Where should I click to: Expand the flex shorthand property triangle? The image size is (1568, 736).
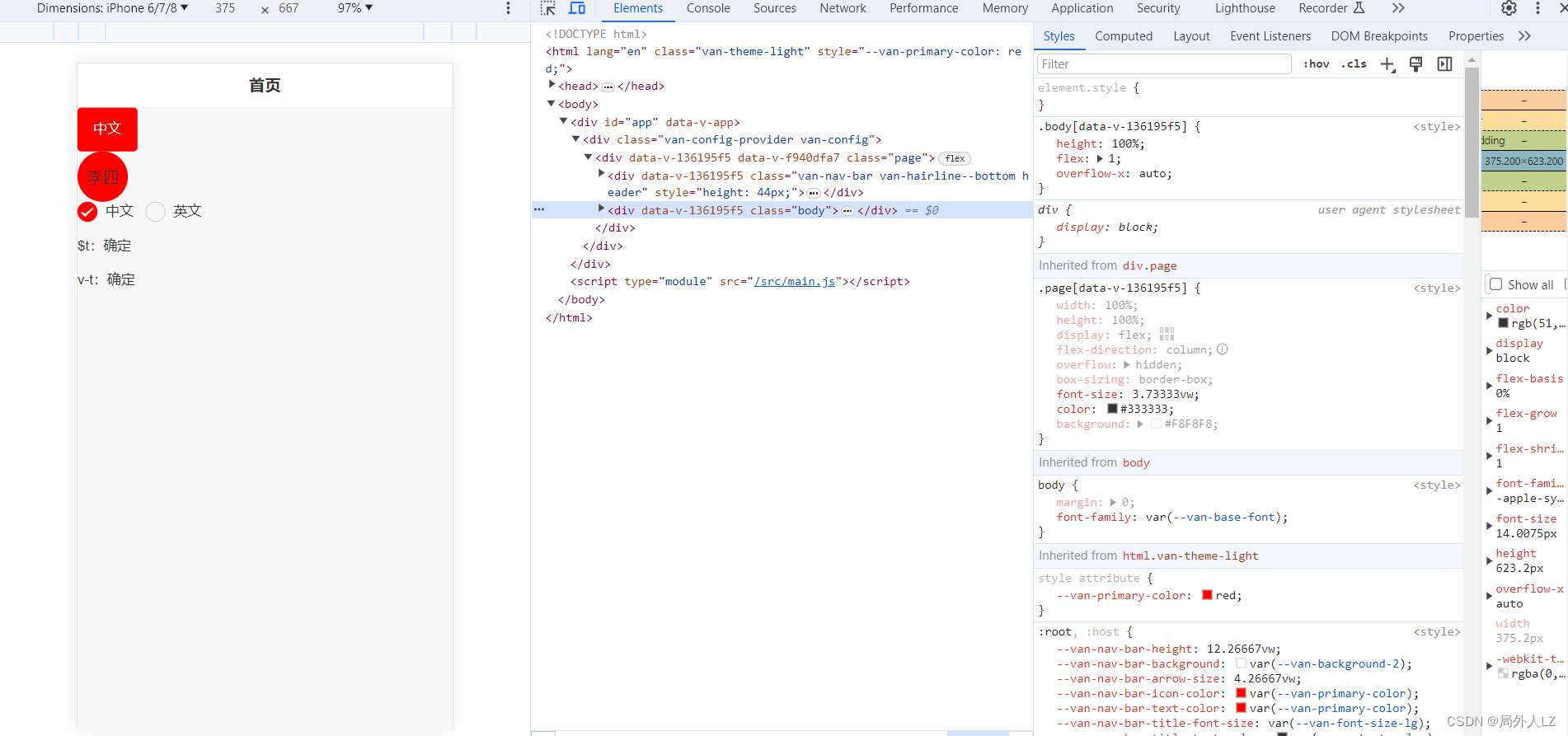pyautogui.click(x=1100, y=159)
